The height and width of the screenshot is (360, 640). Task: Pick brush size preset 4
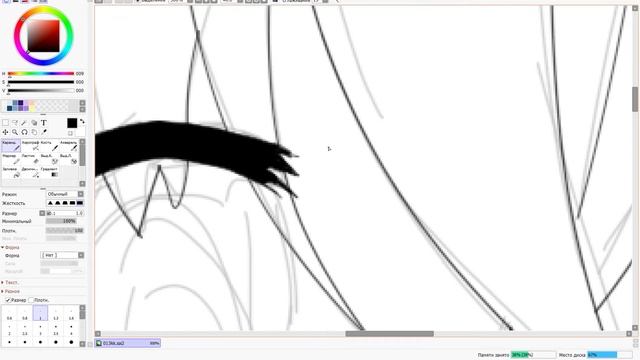[71, 329]
